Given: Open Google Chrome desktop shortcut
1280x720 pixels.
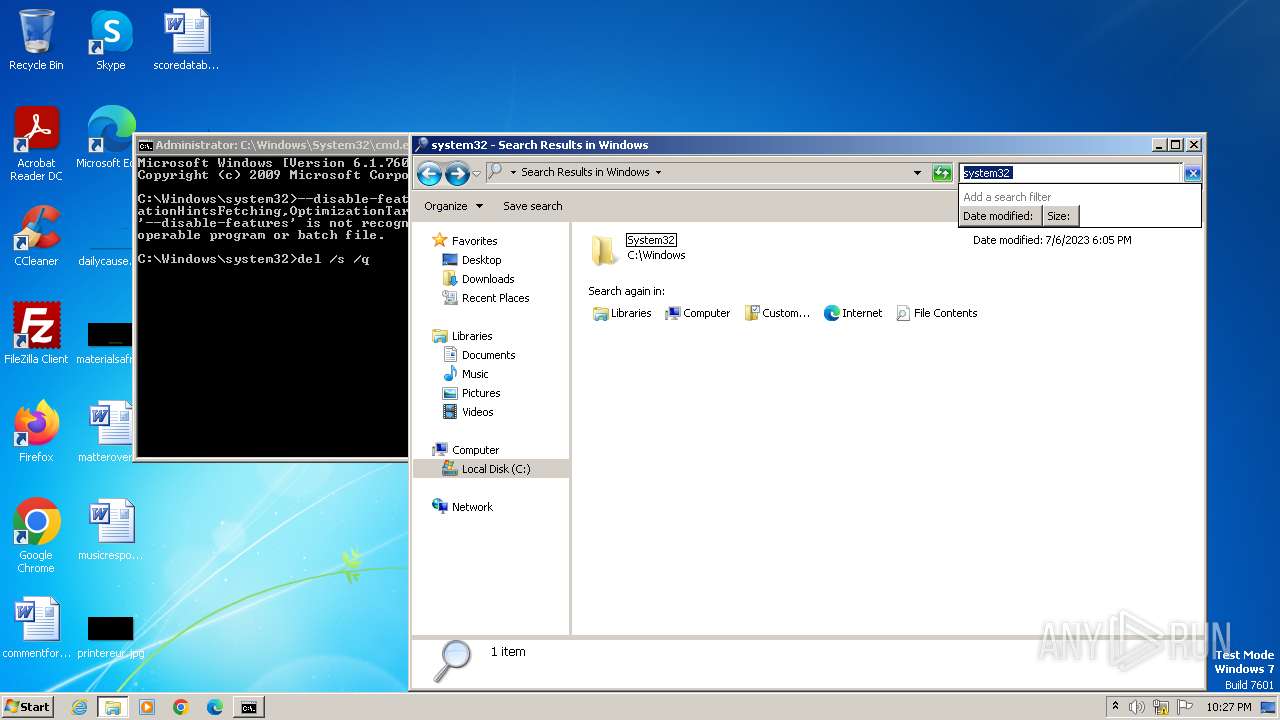Looking at the screenshot, I should (x=36, y=536).
